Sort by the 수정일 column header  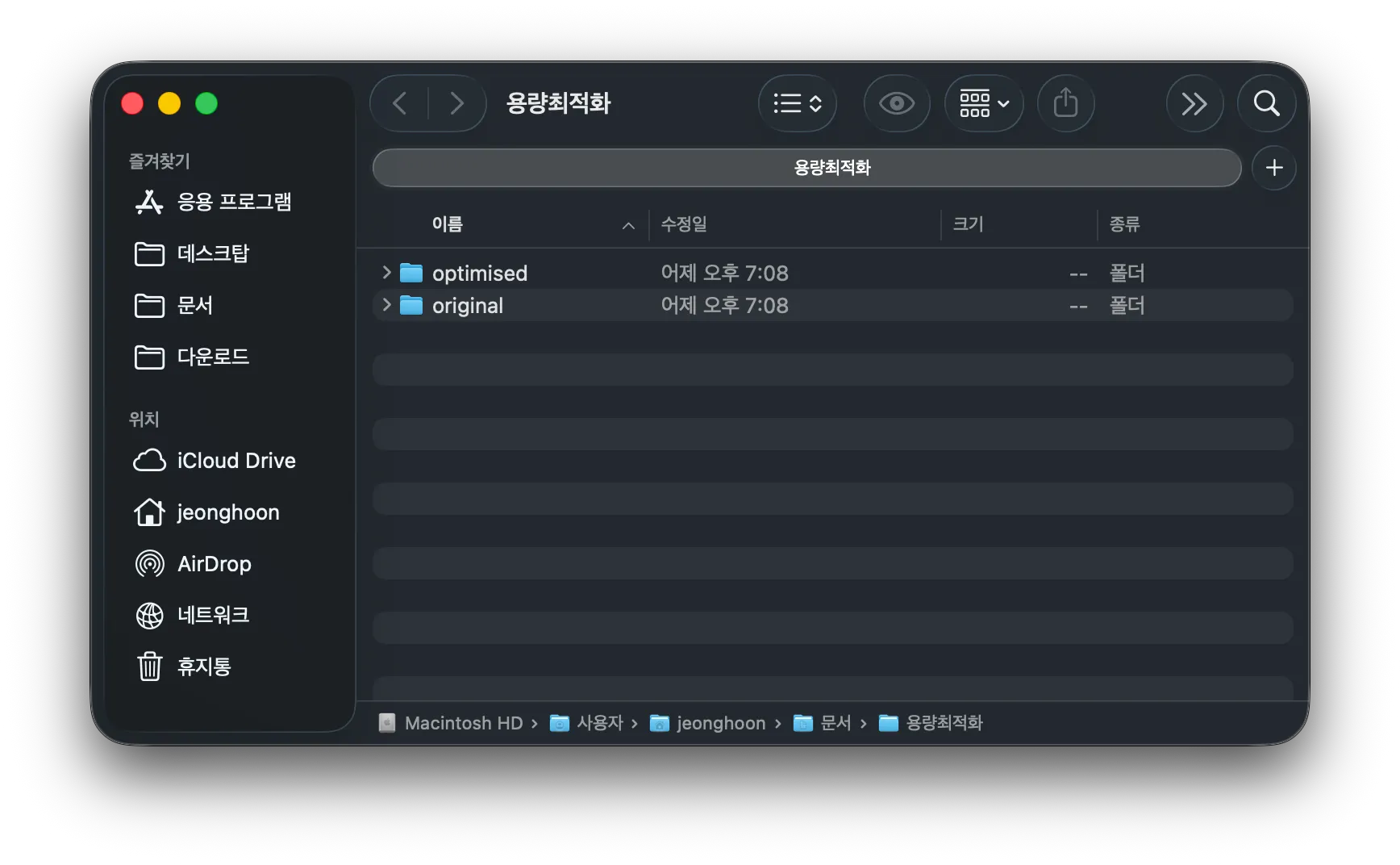click(x=684, y=224)
